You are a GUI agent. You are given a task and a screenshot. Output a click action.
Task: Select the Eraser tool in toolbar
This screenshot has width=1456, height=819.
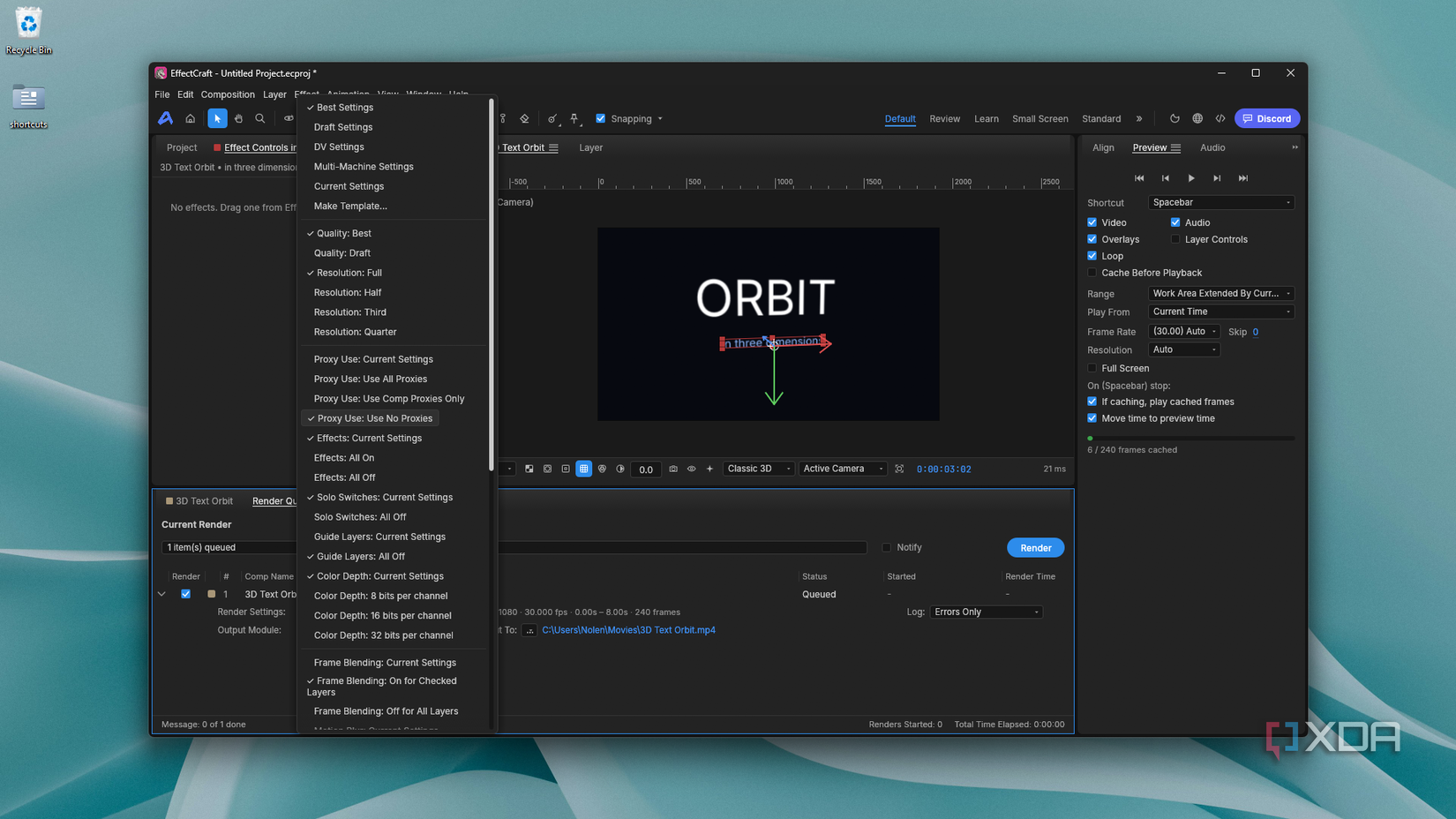point(525,118)
